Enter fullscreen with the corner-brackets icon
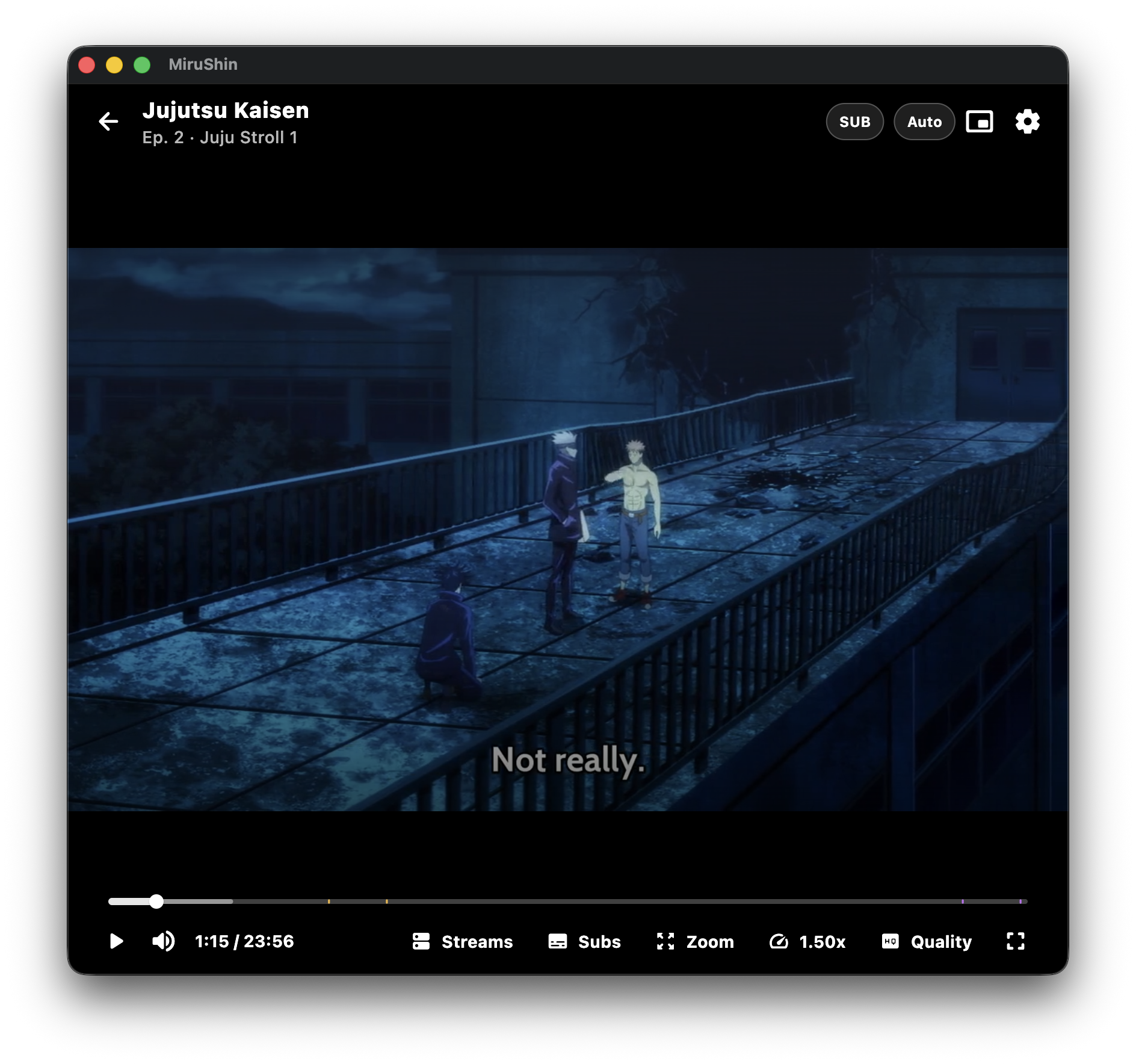Screen dimensions: 1136x1064 tap(1016, 941)
